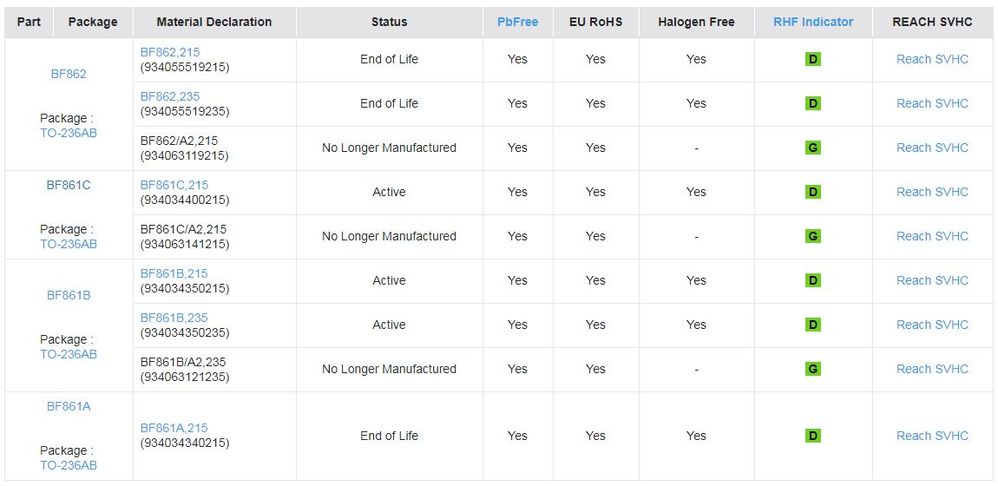Open the BF861B part link
Image resolution: width=998 pixels, height=486 pixels.
(68, 296)
